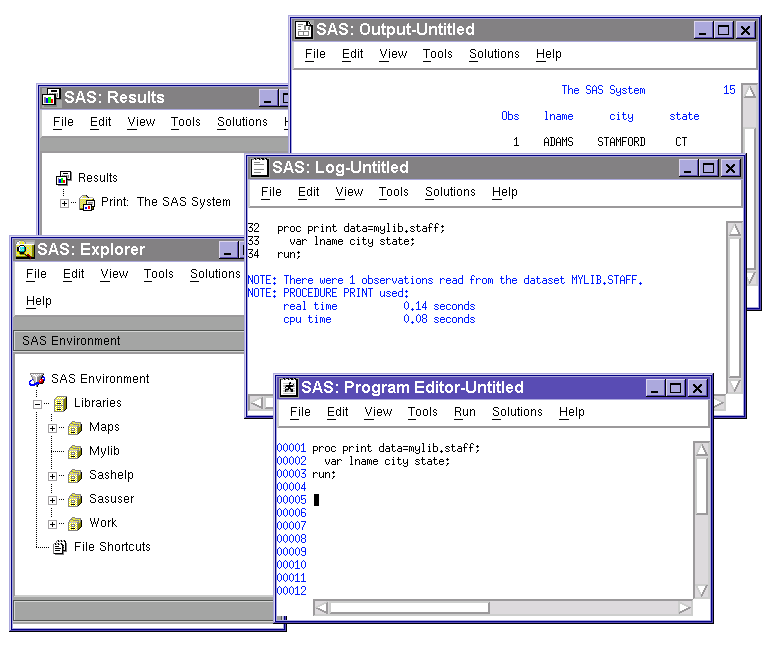This screenshot has width=767, height=649.
Task: Click the SAS Environment header bar
Action: tap(130, 341)
